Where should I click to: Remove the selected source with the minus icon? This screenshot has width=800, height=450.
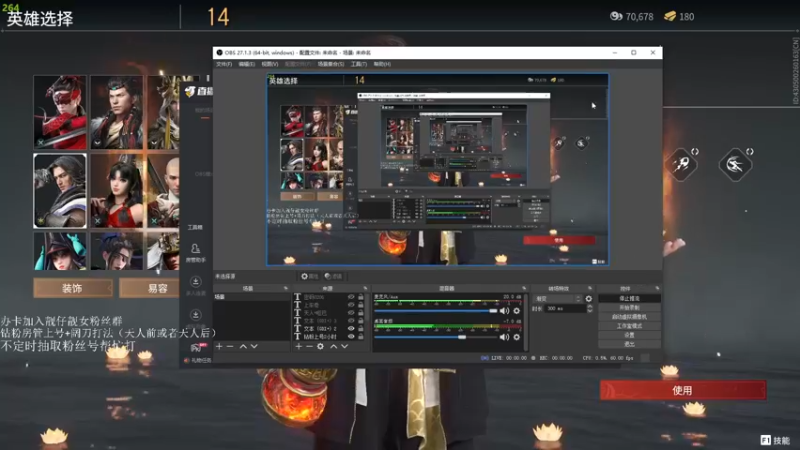(x=309, y=346)
